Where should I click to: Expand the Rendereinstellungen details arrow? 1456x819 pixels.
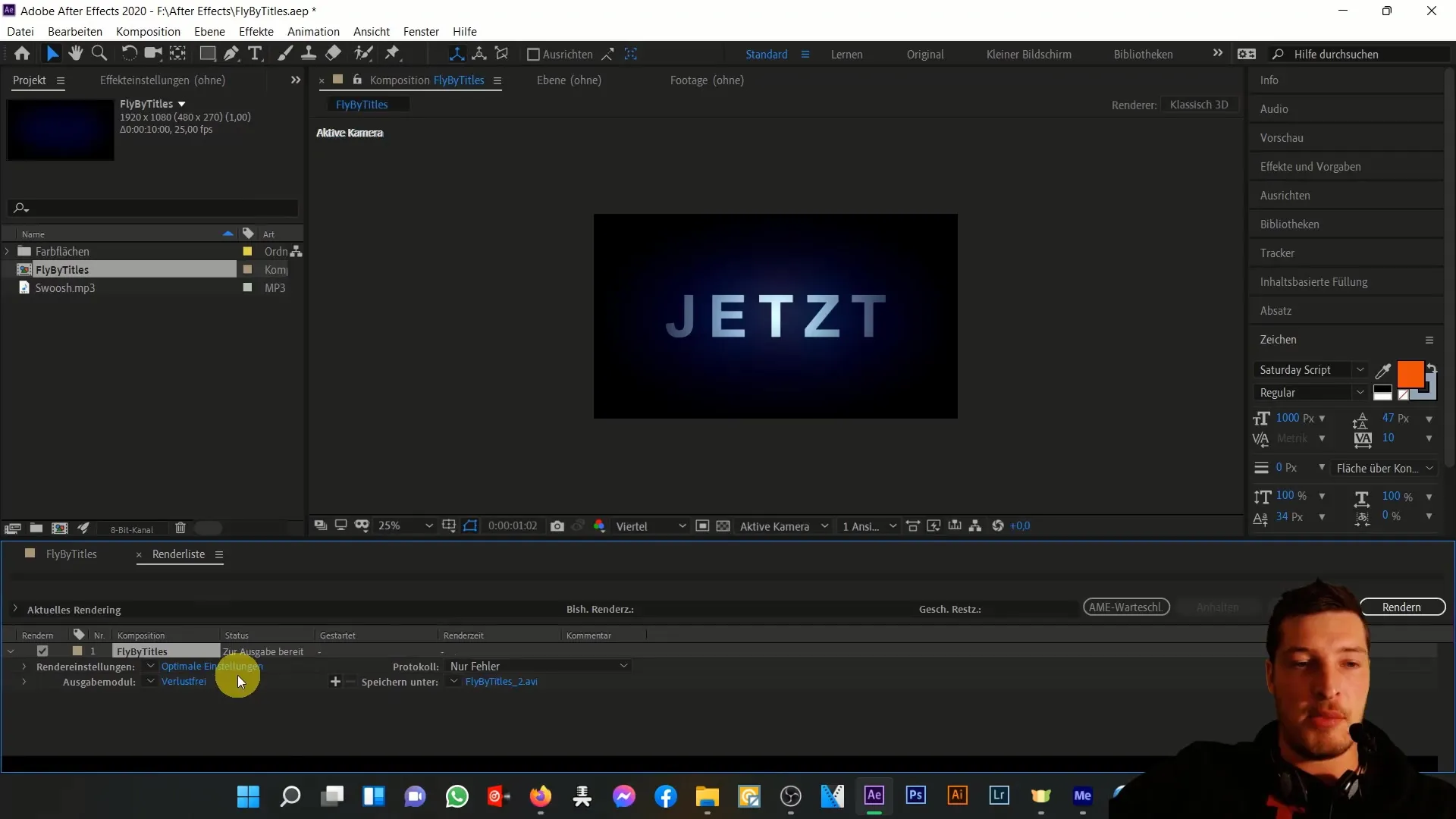(x=24, y=667)
